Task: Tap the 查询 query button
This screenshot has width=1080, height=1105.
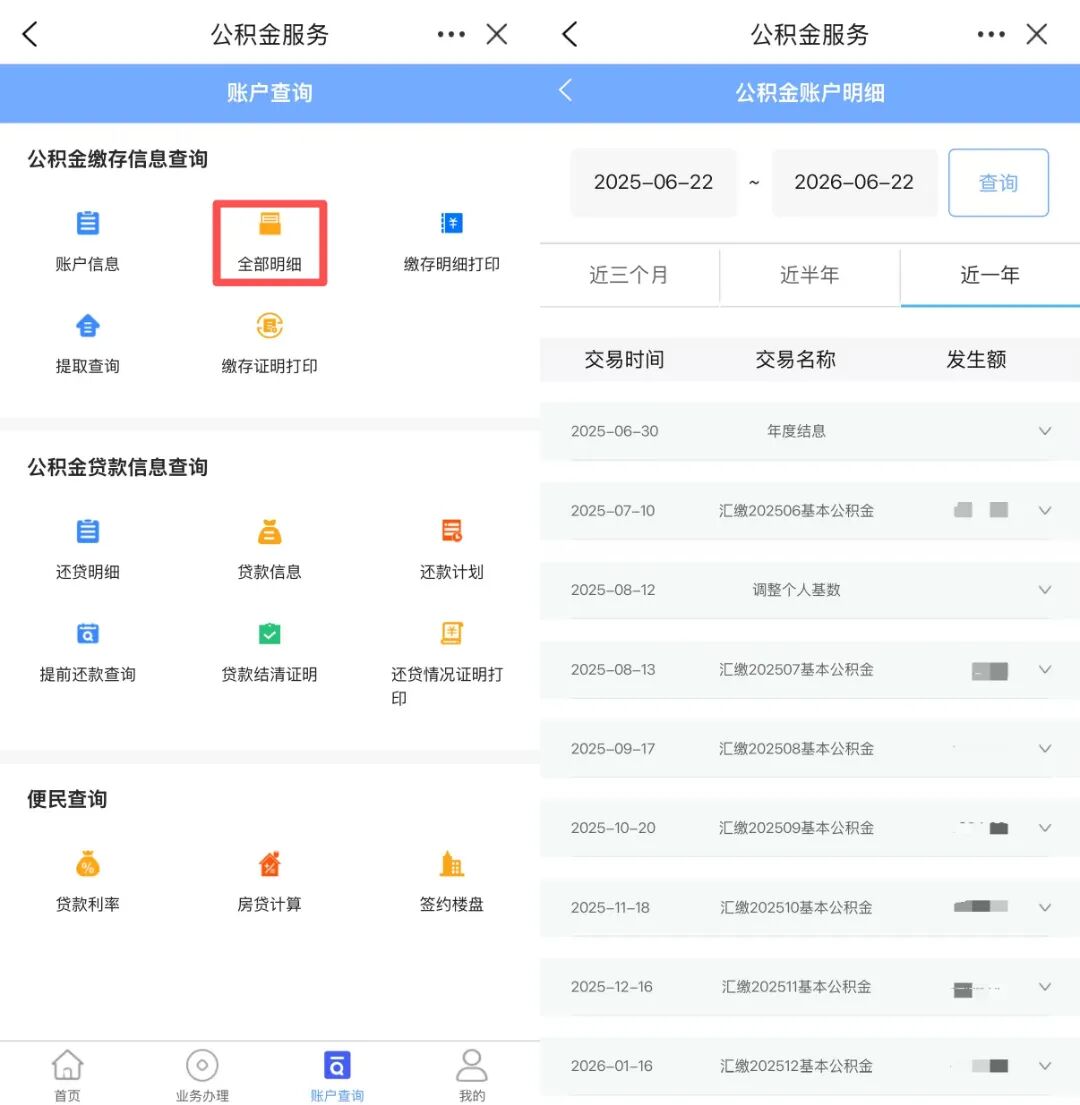Action: (998, 183)
